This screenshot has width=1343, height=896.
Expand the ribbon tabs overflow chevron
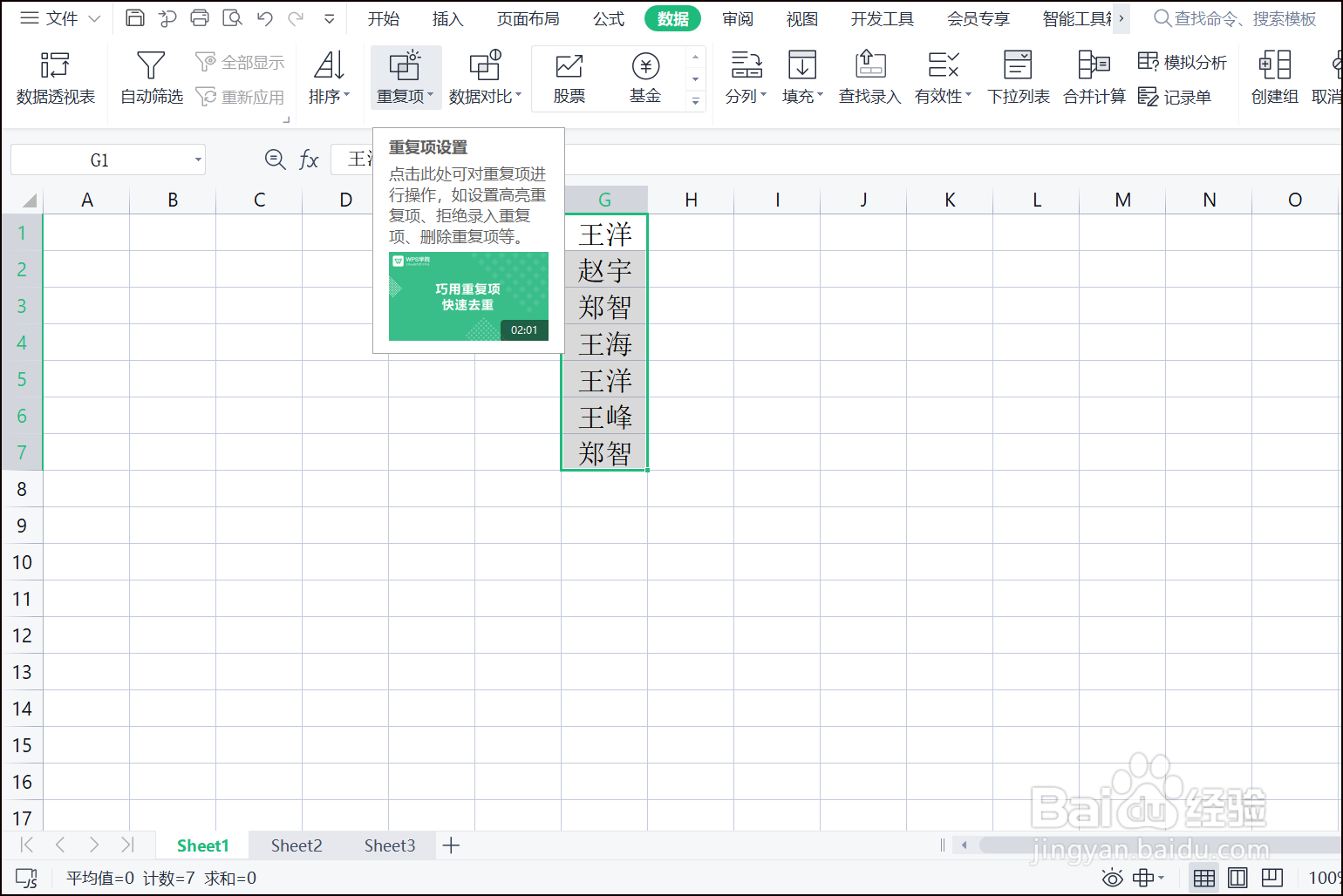click(x=1121, y=17)
